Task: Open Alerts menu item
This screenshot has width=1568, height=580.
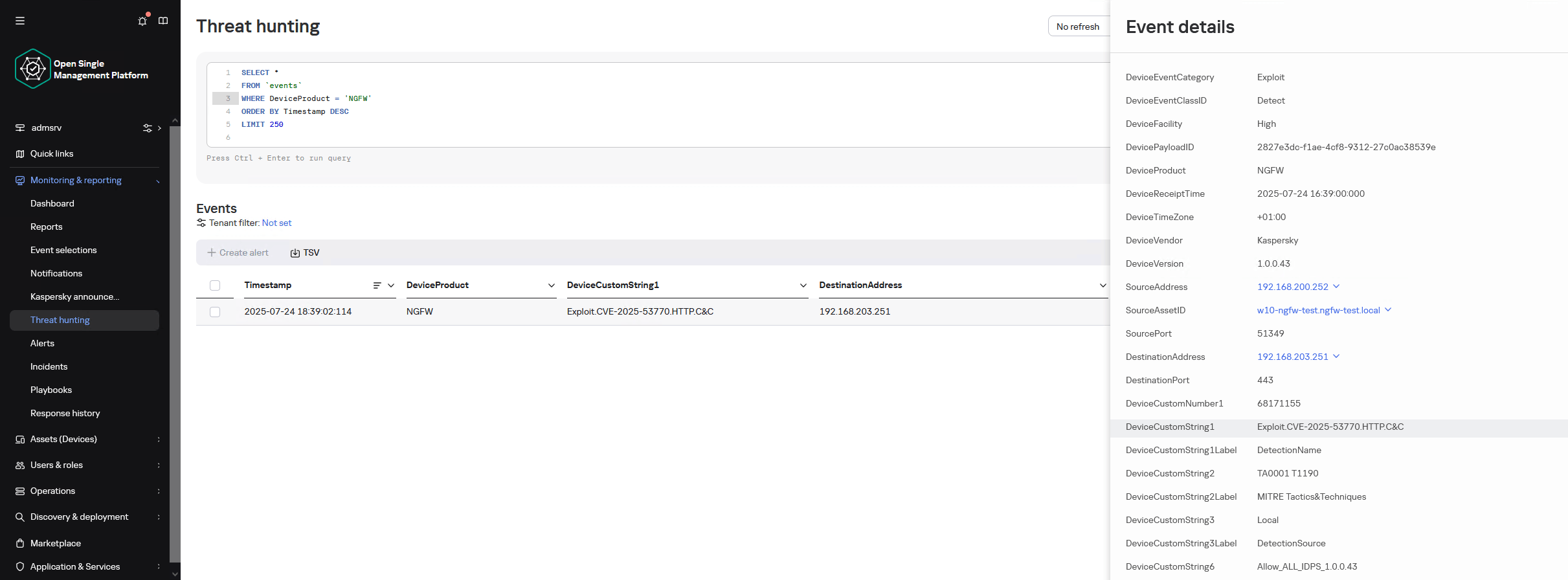Action: coord(42,343)
